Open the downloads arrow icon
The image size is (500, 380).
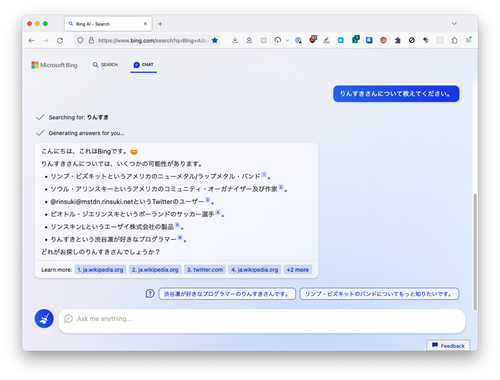coord(235,40)
